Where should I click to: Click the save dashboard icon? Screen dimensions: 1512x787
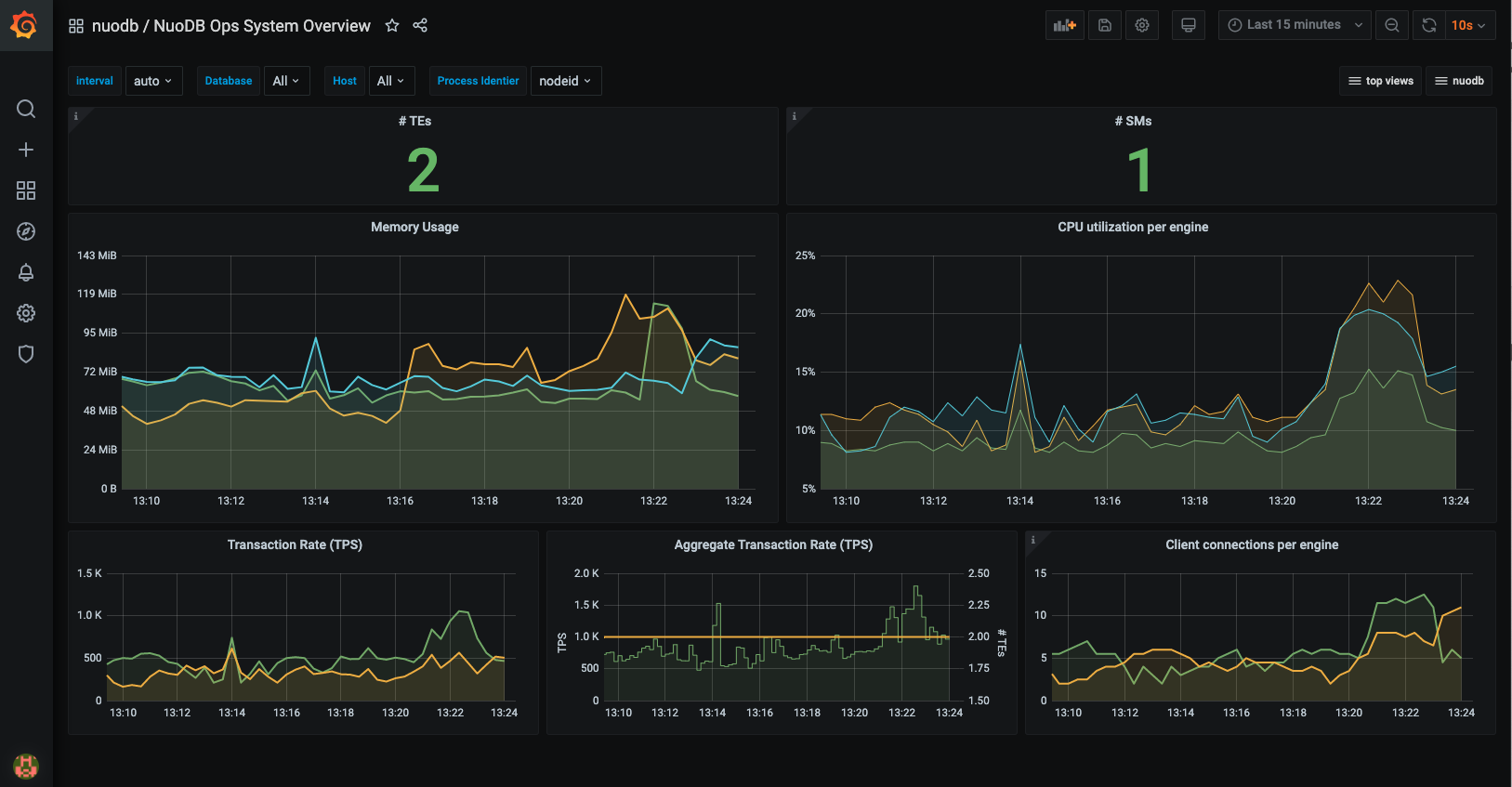pos(1104,25)
